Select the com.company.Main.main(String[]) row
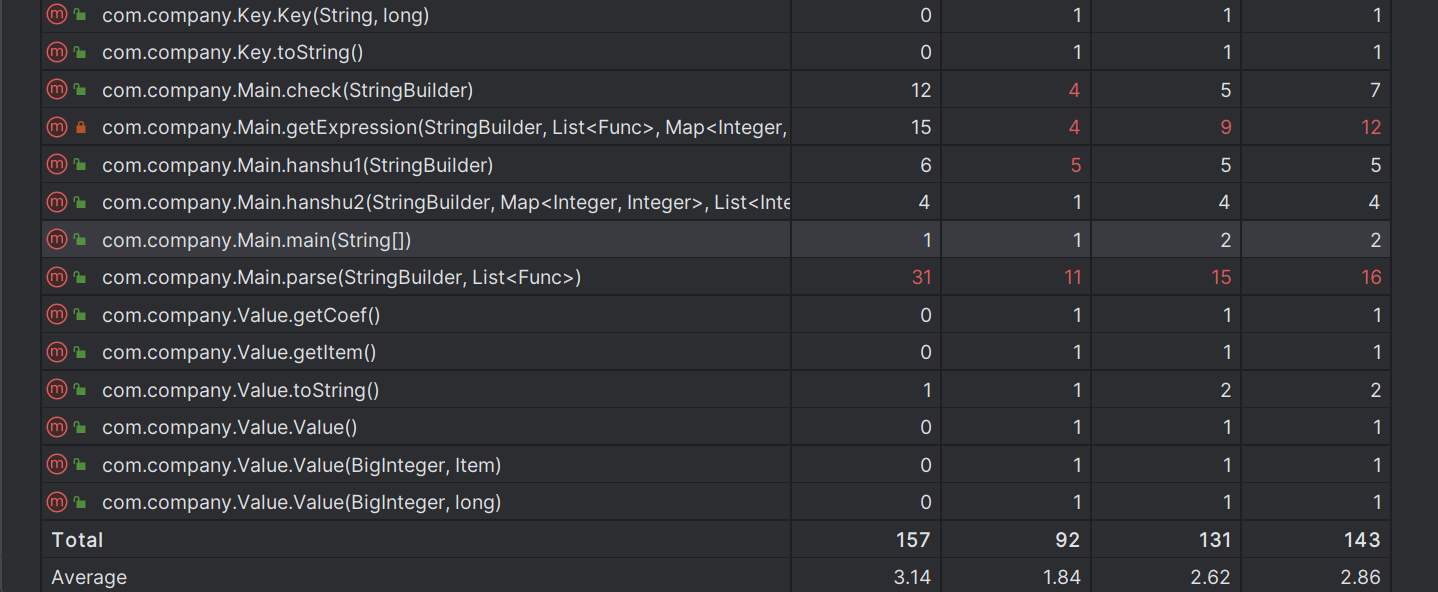The height and width of the screenshot is (592, 1438). (x=256, y=240)
